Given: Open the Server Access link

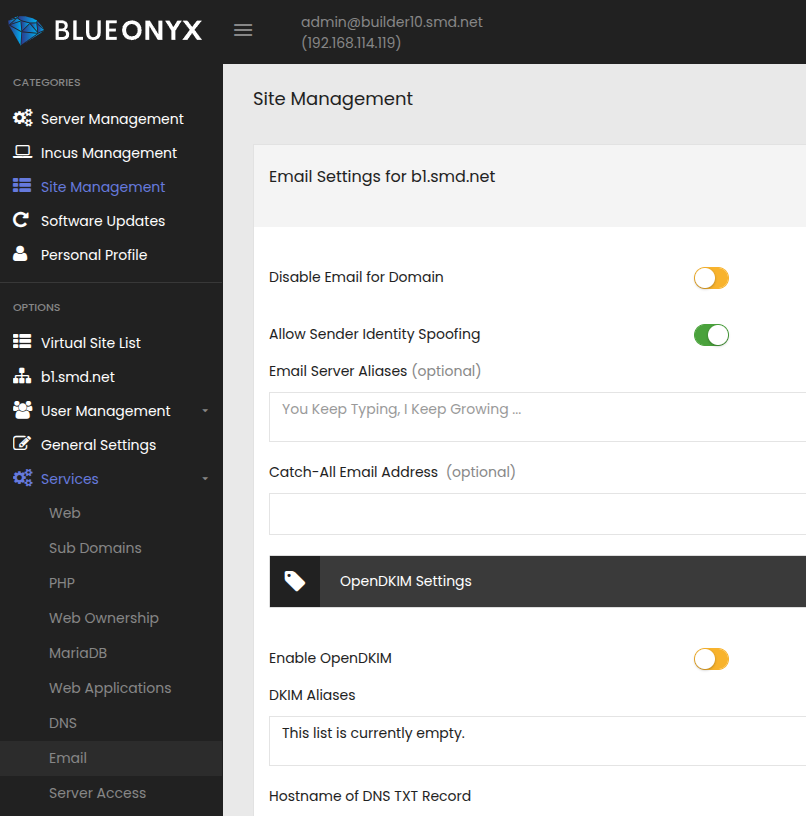Looking at the screenshot, I should pos(97,793).
